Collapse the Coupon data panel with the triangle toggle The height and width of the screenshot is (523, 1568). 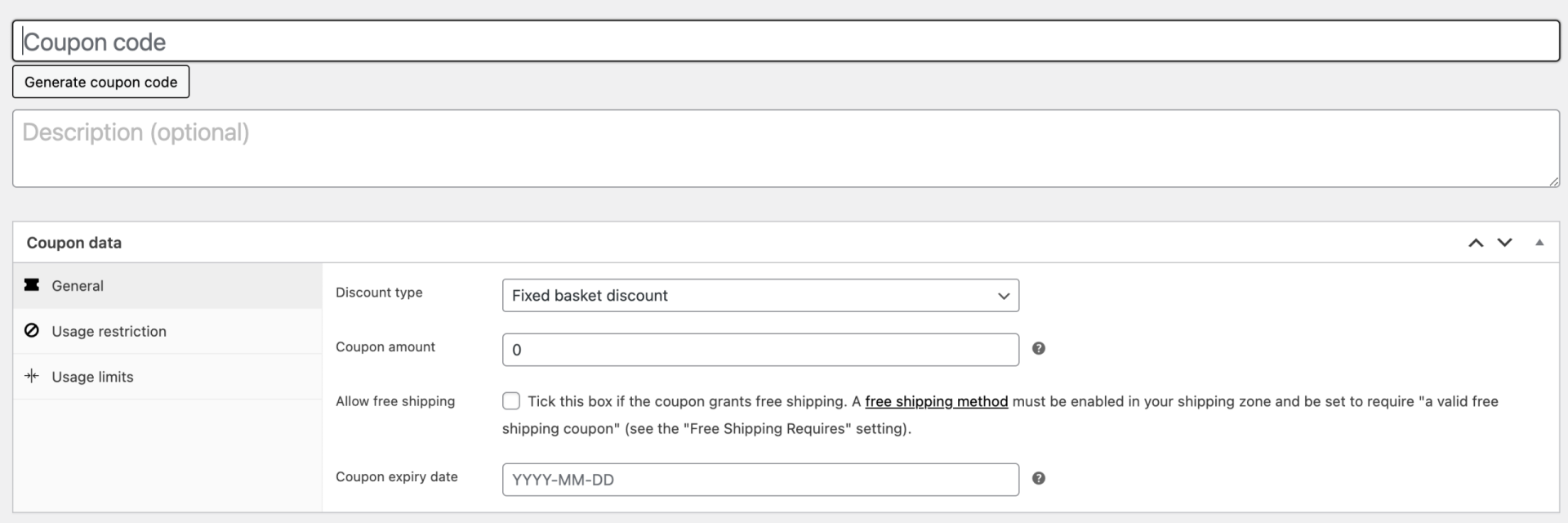tap(1539, 243)
